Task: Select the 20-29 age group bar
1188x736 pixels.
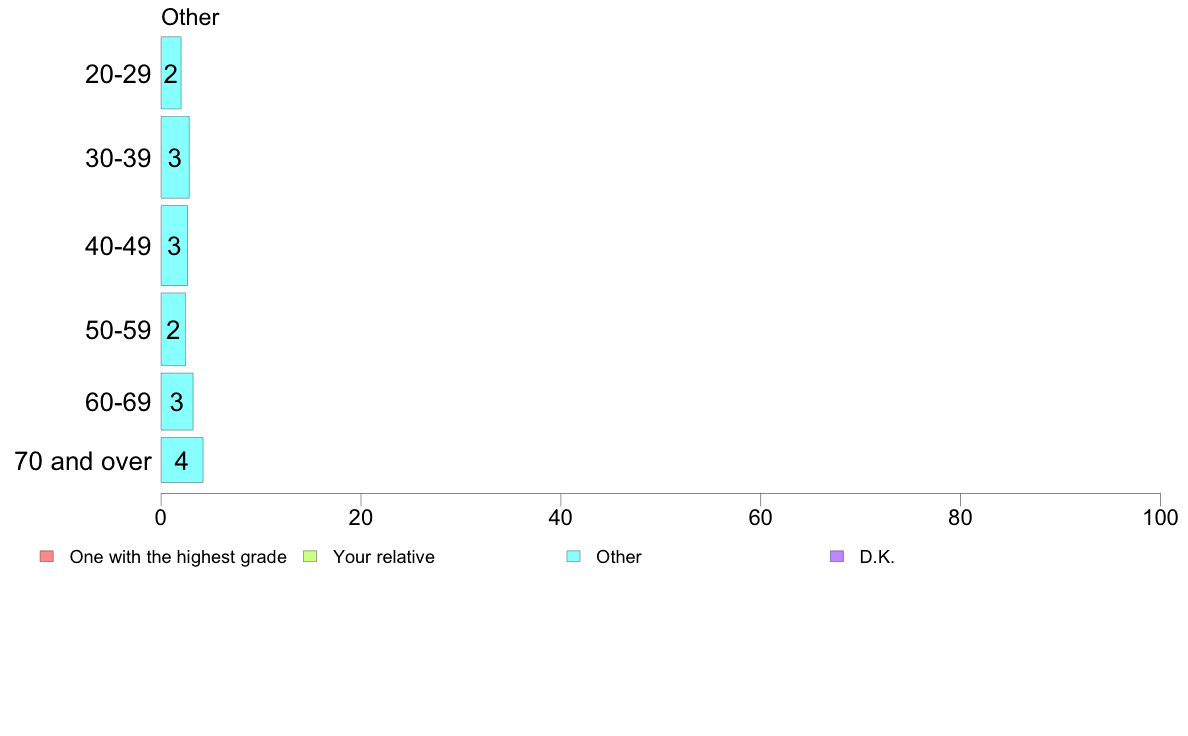Action: point(171,73)
